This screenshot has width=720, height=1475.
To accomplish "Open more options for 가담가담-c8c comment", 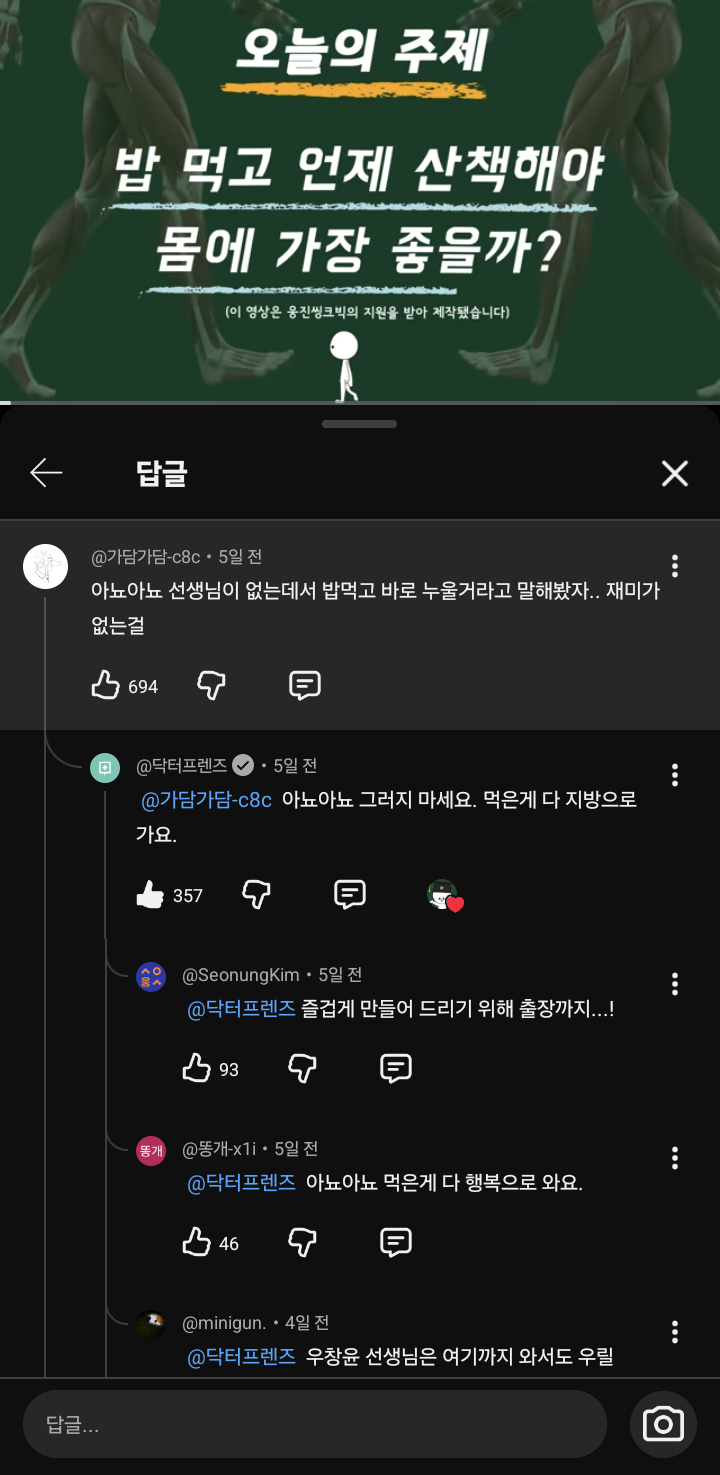I will (675, 567).
